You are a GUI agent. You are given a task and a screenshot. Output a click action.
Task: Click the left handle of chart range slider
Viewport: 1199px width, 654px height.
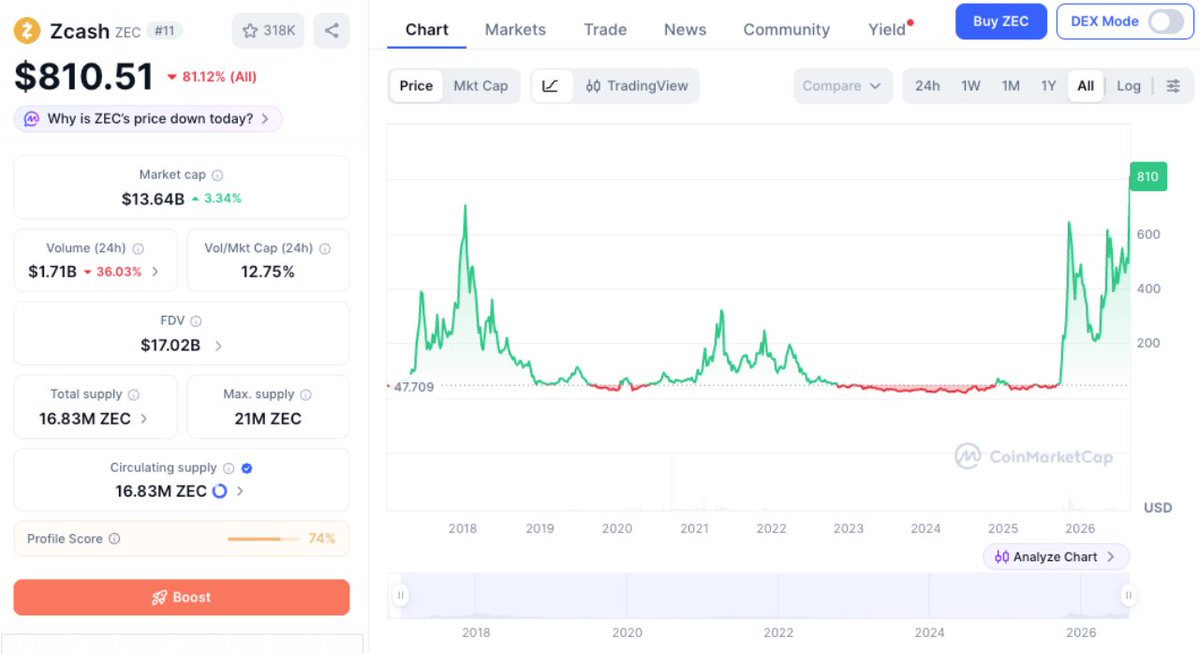(x=400, y=595)
